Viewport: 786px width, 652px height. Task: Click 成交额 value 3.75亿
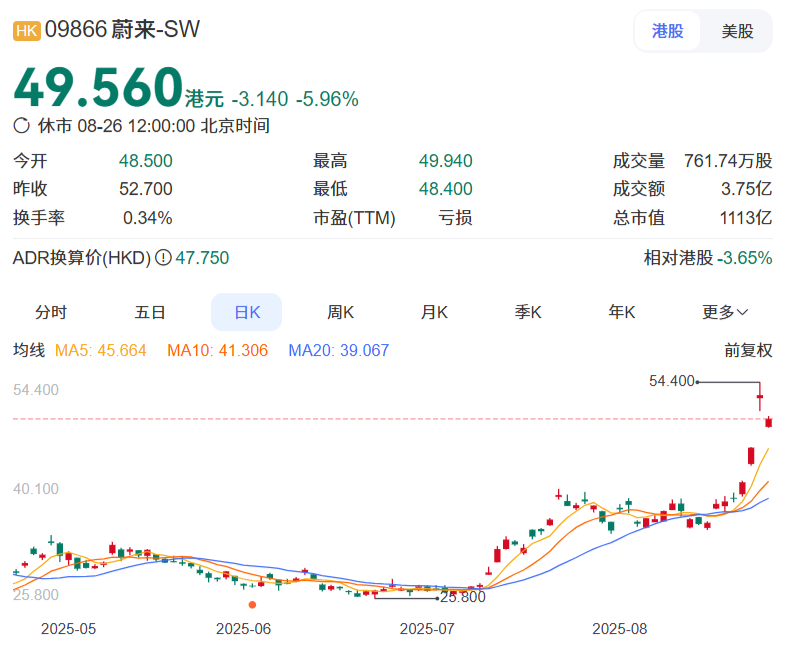point(747,189)
